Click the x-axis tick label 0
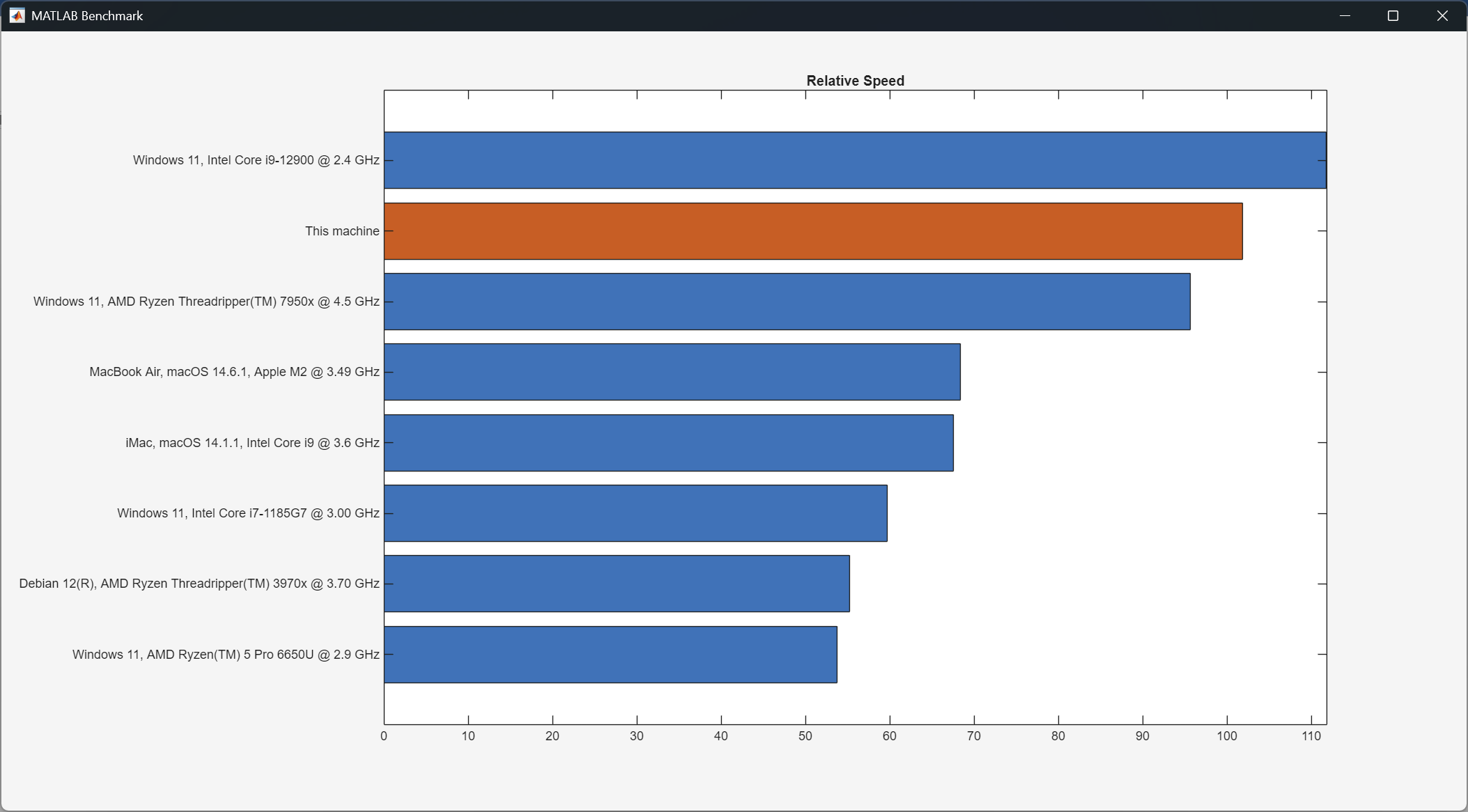 click(384, 736)
